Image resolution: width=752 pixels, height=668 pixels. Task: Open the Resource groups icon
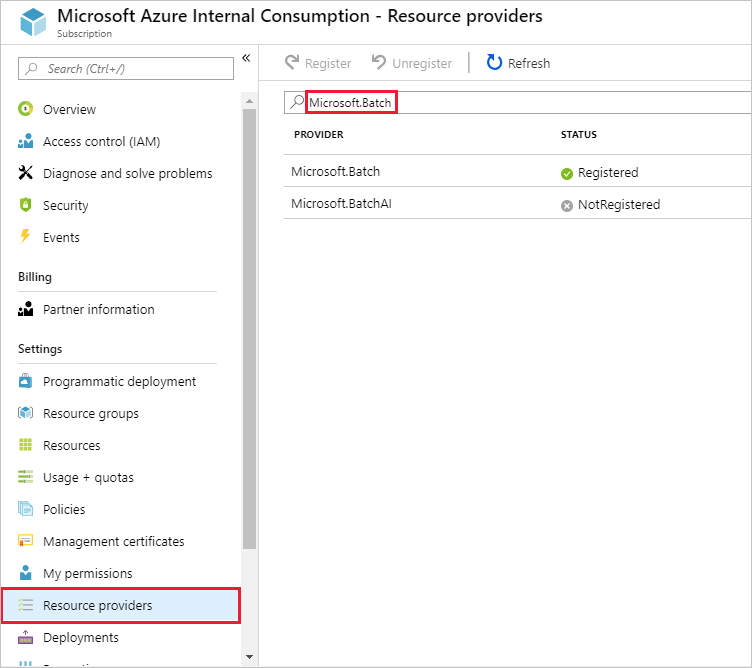(26, 413)
